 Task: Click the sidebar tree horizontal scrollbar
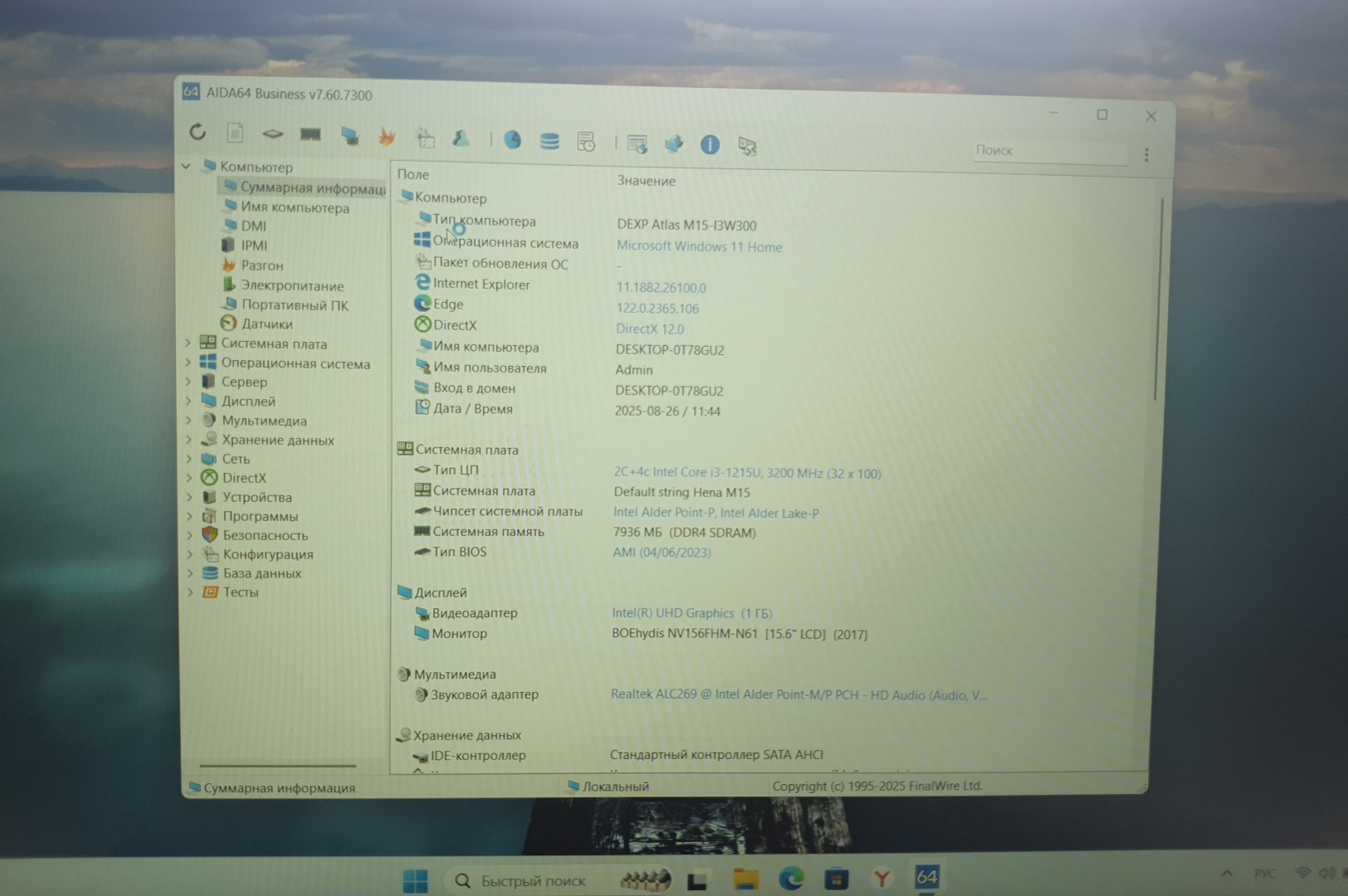pyautogui.click(x=278, y=765)
